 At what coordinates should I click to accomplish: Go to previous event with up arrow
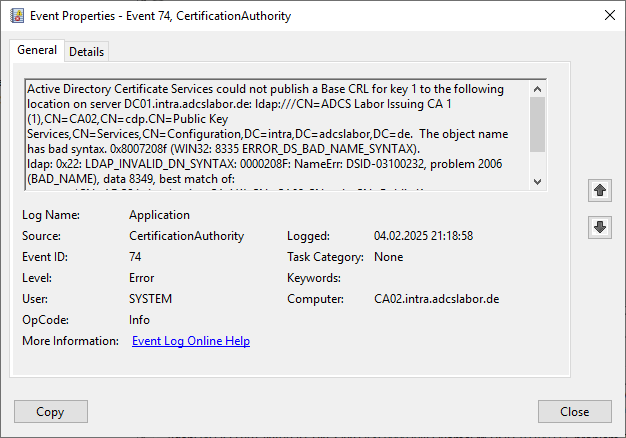[x=600, y=190]
